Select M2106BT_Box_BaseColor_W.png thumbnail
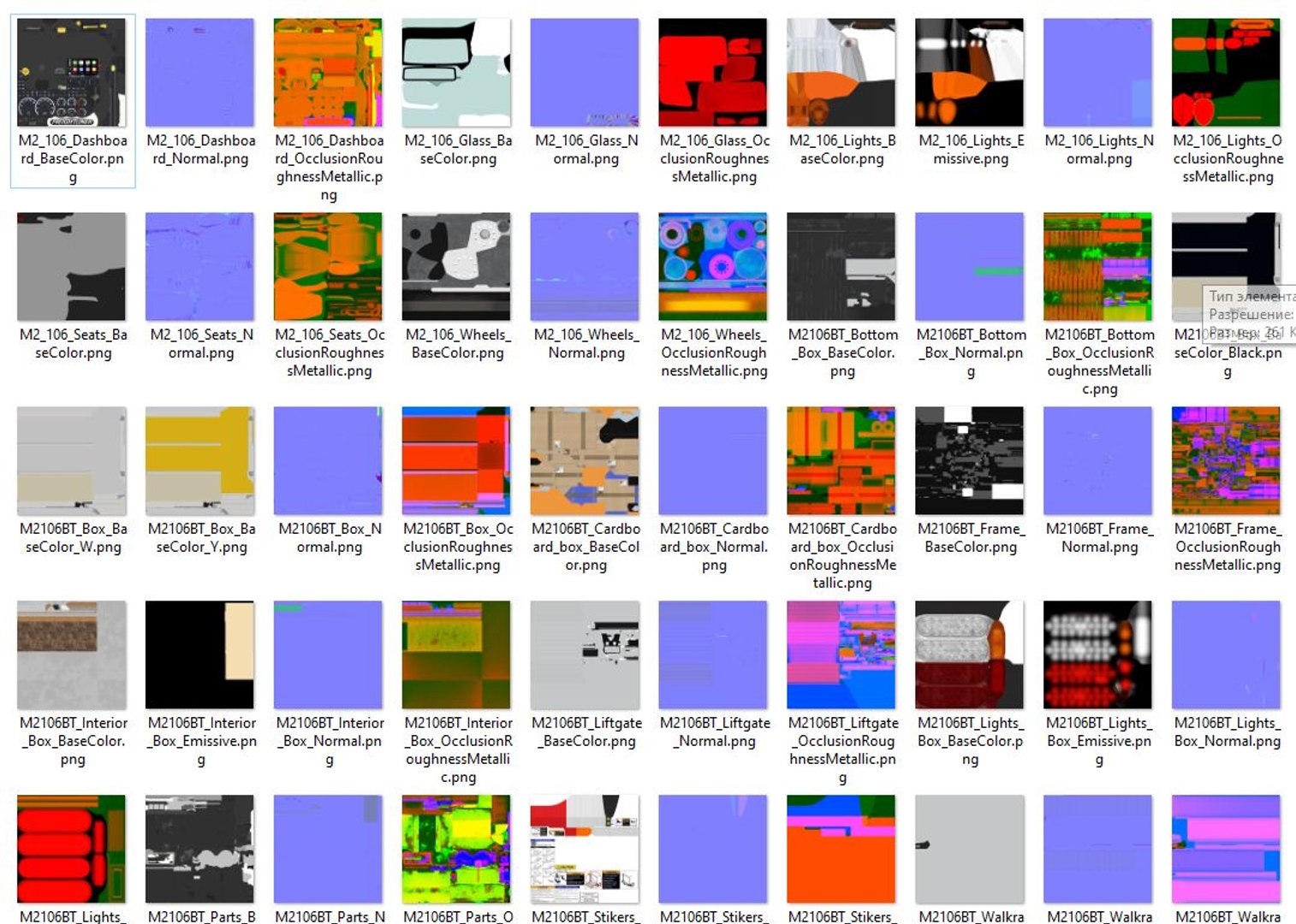This screenshot has height=924, width=1296. pyautogui.click(x=72, y=461)
